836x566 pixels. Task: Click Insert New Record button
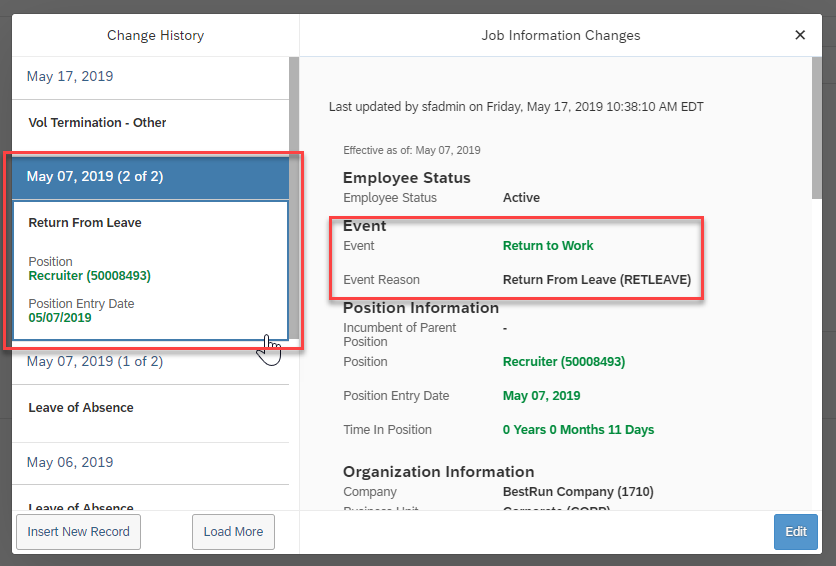click(x=78, y=531)
